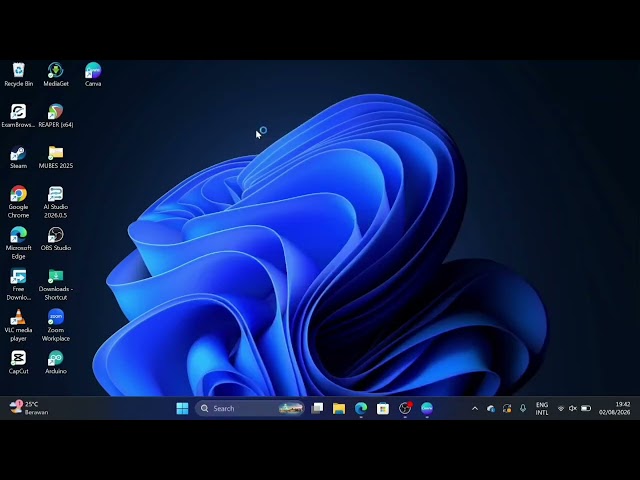Image resolution: width=640 pixels, height=480 pixels.
Task: Open Microsoft Store from the taskbar
Action: click(x=383, y=408)
